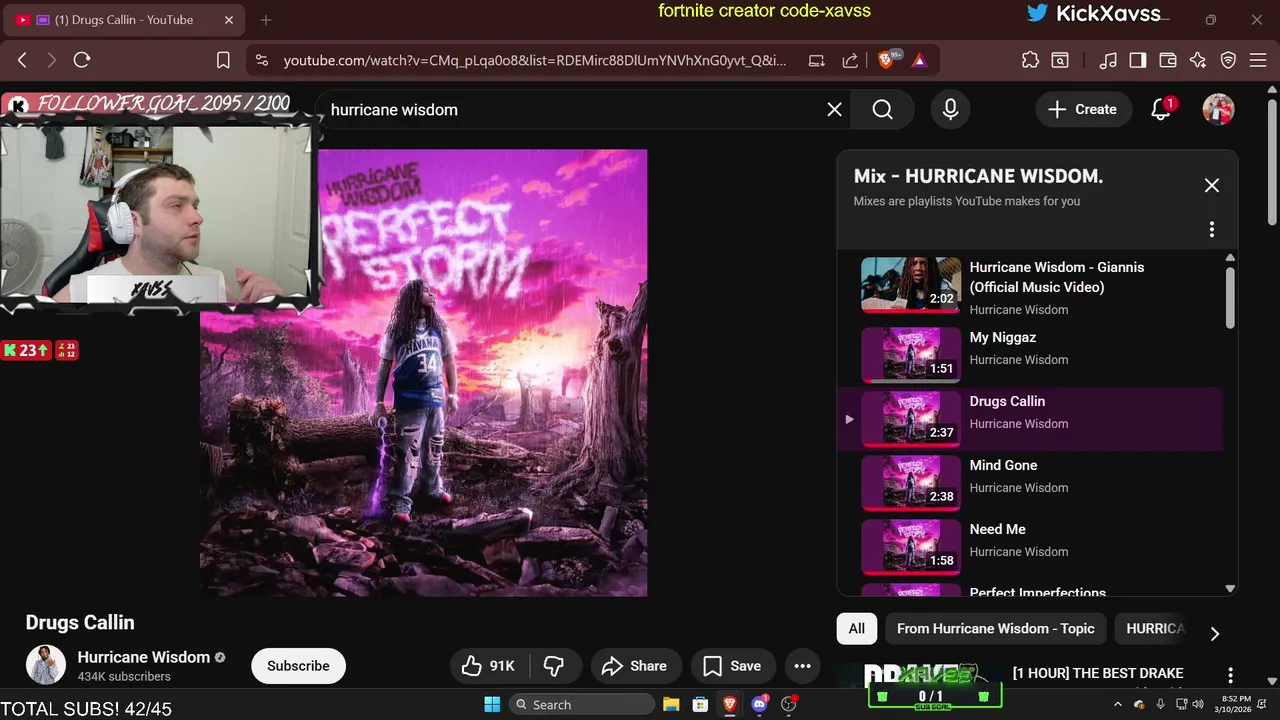
Task: Subscribe to Hurricane Wisdom
Action: 298,666
